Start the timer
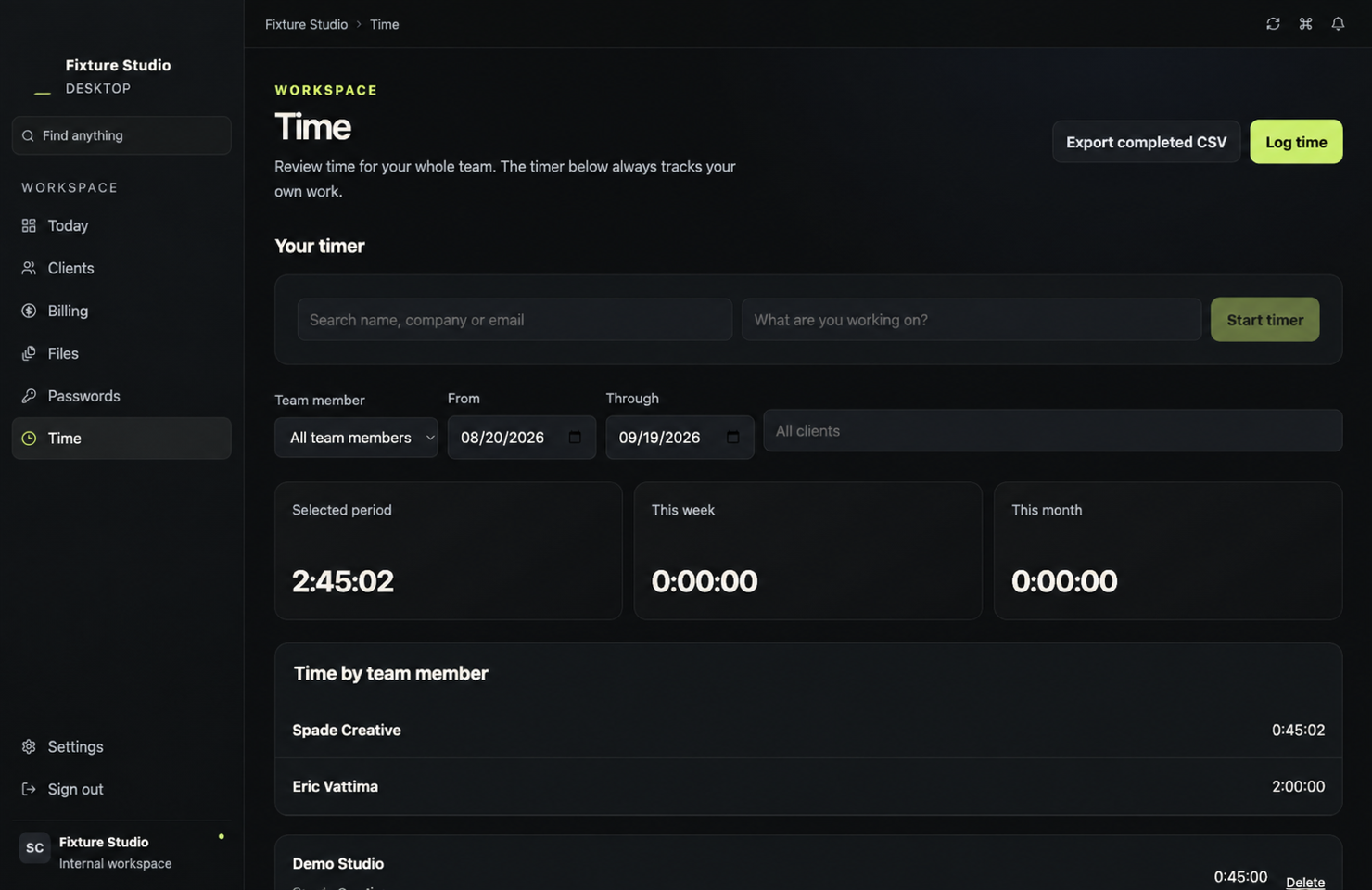 (x=1264, y=320)
